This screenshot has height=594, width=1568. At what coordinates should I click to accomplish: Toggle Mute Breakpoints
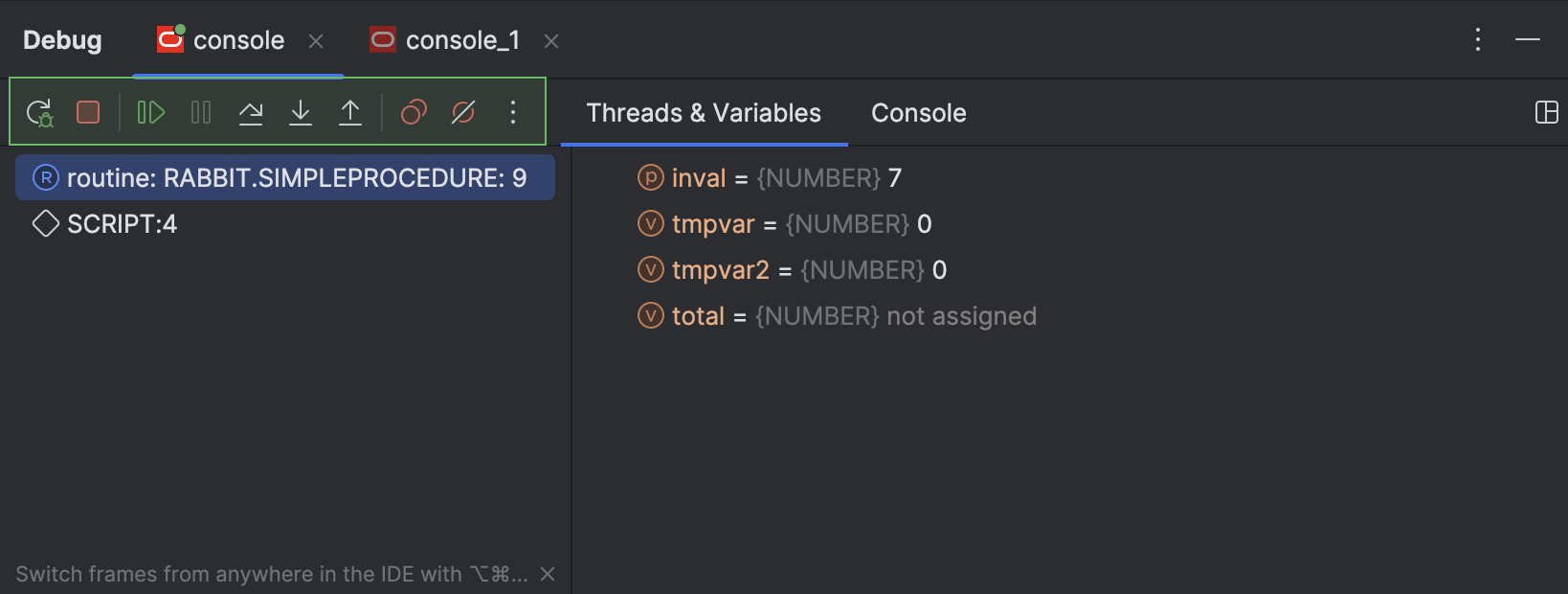[x=463, y=112]
